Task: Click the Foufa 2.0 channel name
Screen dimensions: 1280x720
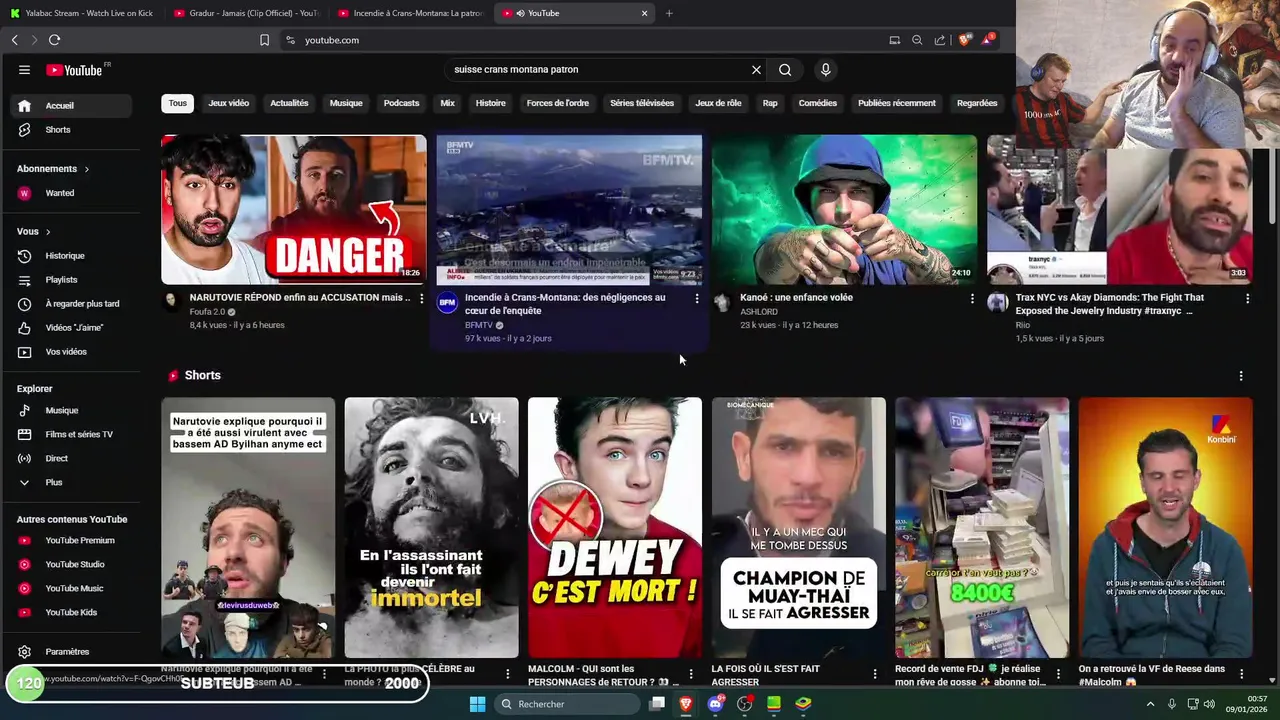Action: 207,312
